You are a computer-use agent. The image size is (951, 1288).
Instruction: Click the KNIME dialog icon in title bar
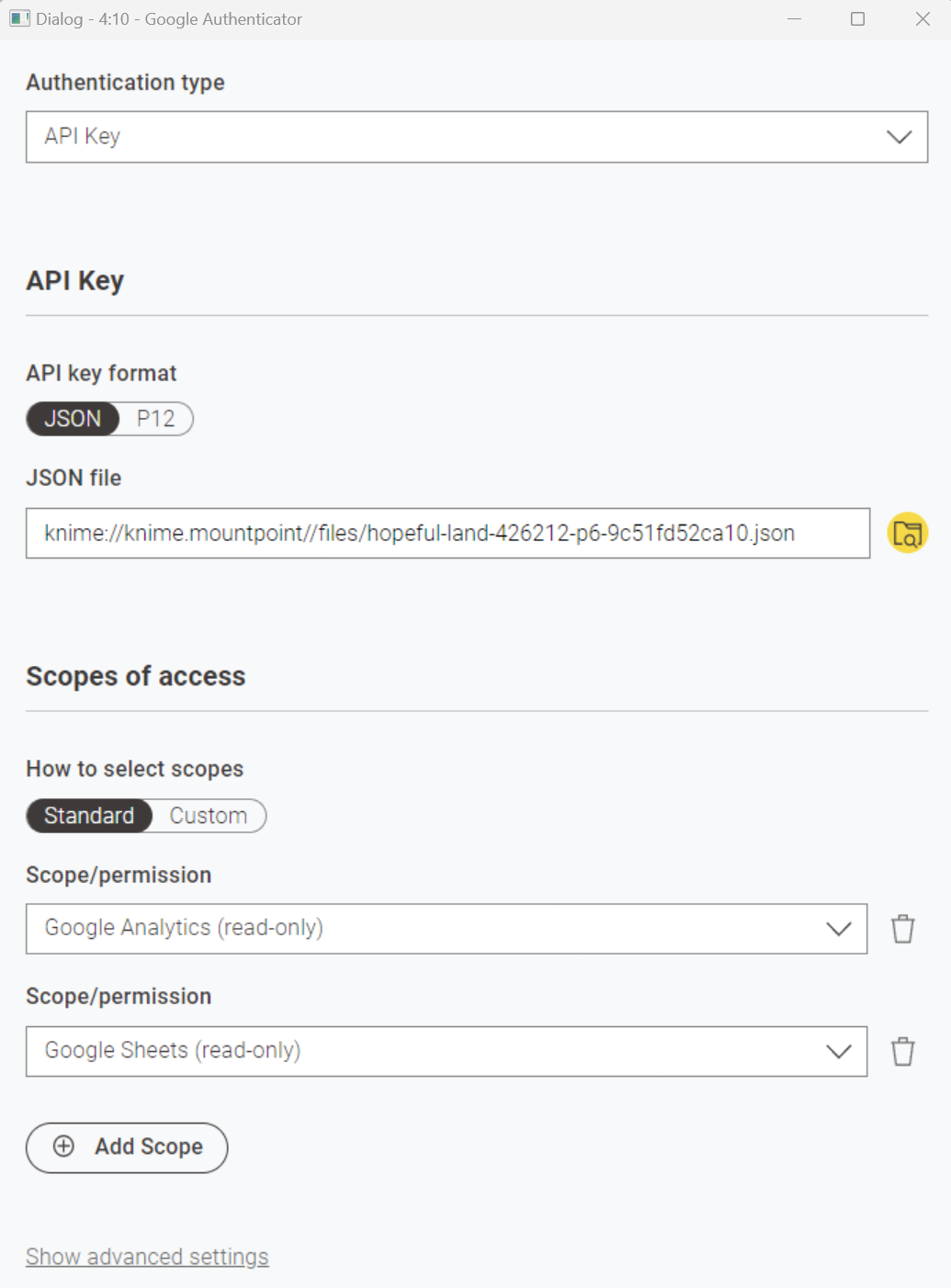click(19, 19)
